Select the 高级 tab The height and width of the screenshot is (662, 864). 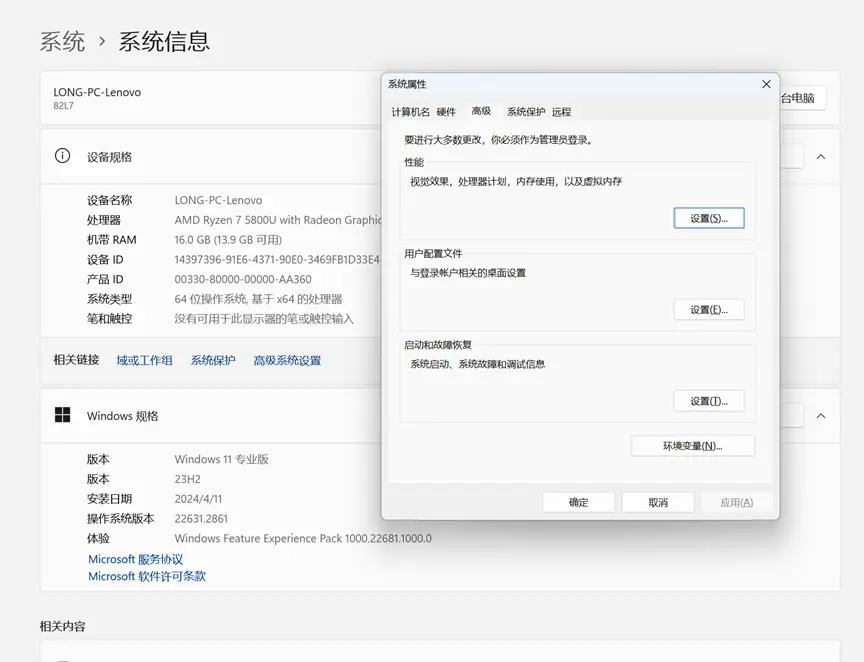point(481,111)
